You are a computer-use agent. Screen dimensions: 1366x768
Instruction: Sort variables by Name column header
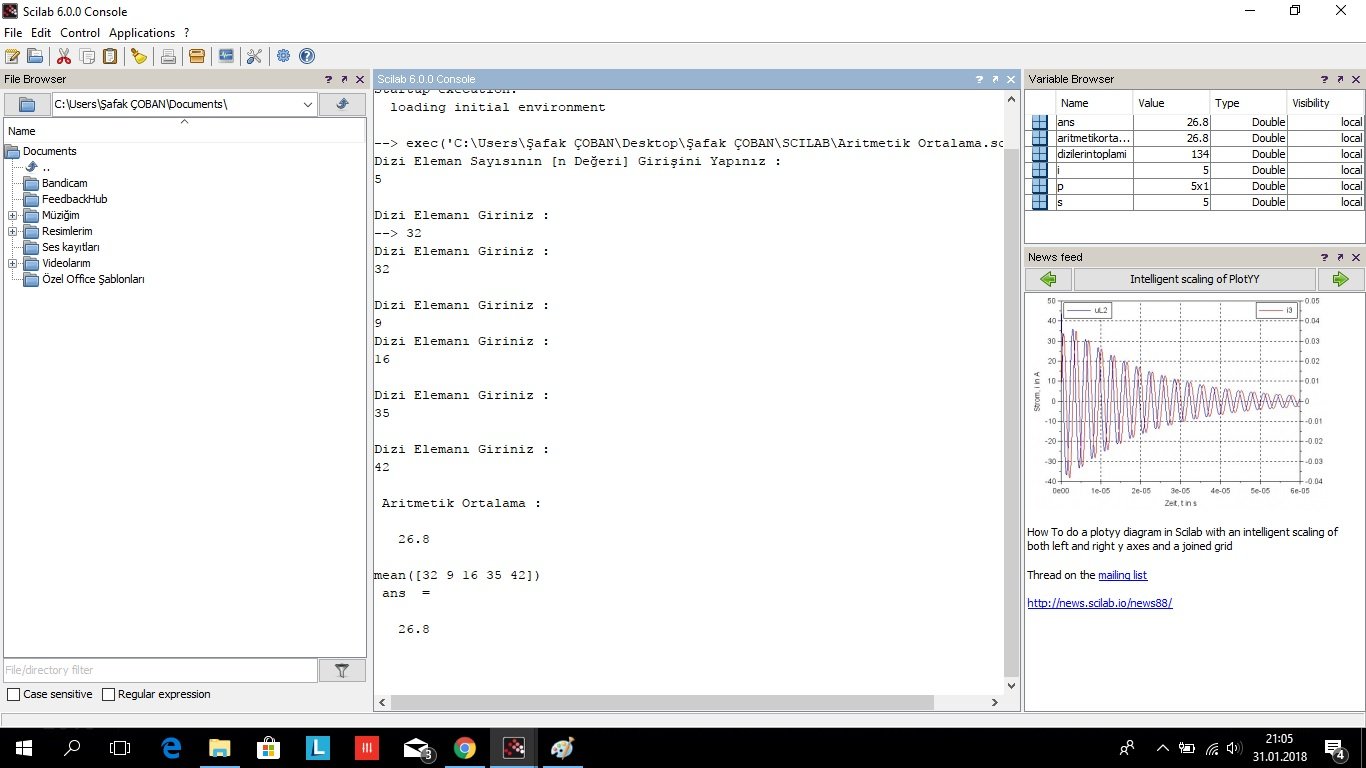click(x=1095, y=103)
